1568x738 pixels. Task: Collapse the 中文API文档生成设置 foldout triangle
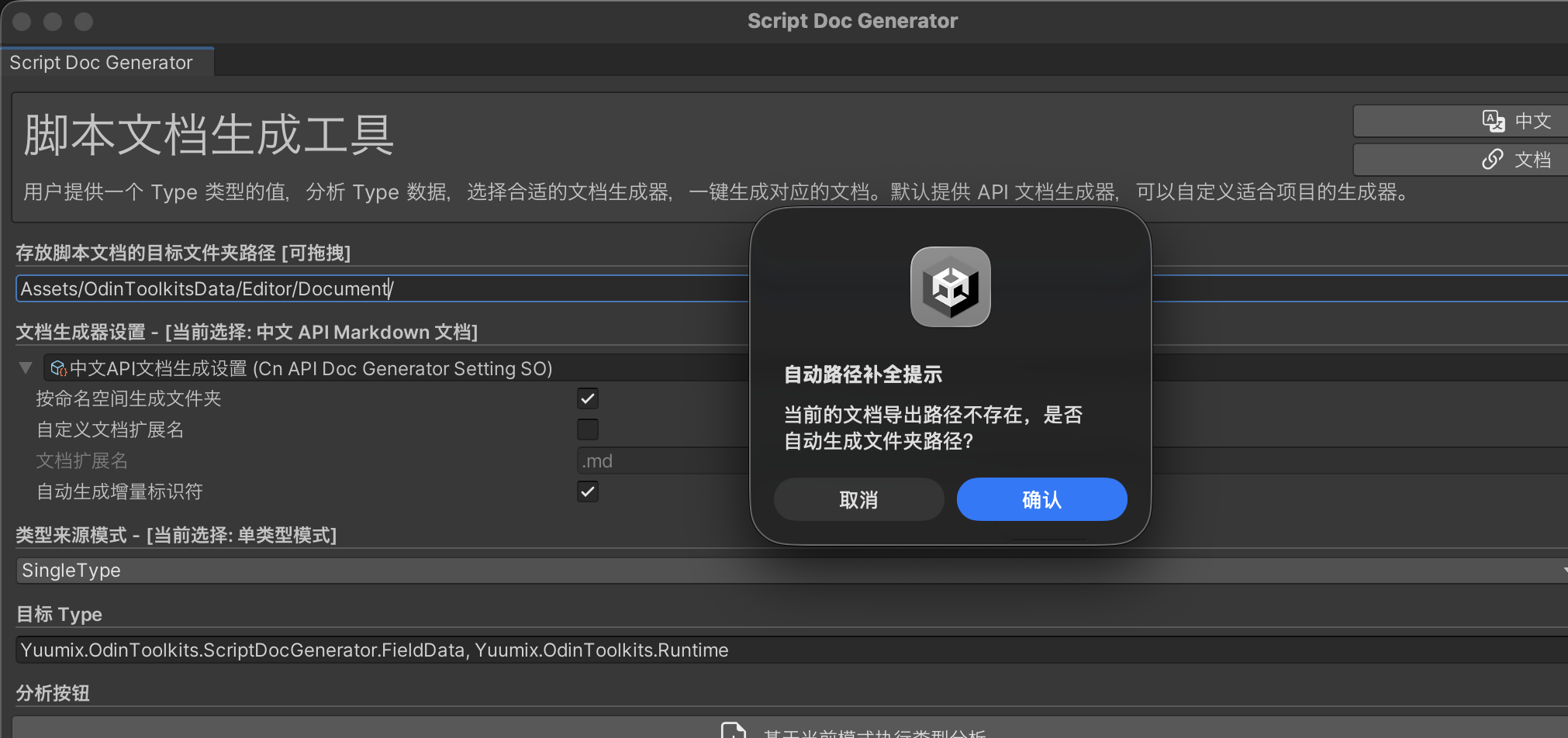[x=26, y=367]
